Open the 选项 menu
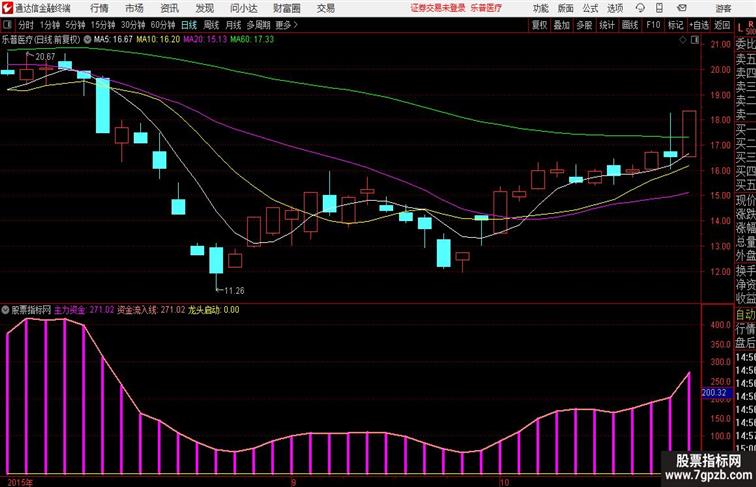The height and width of the screenshot is (487, 756). (615, 8)
